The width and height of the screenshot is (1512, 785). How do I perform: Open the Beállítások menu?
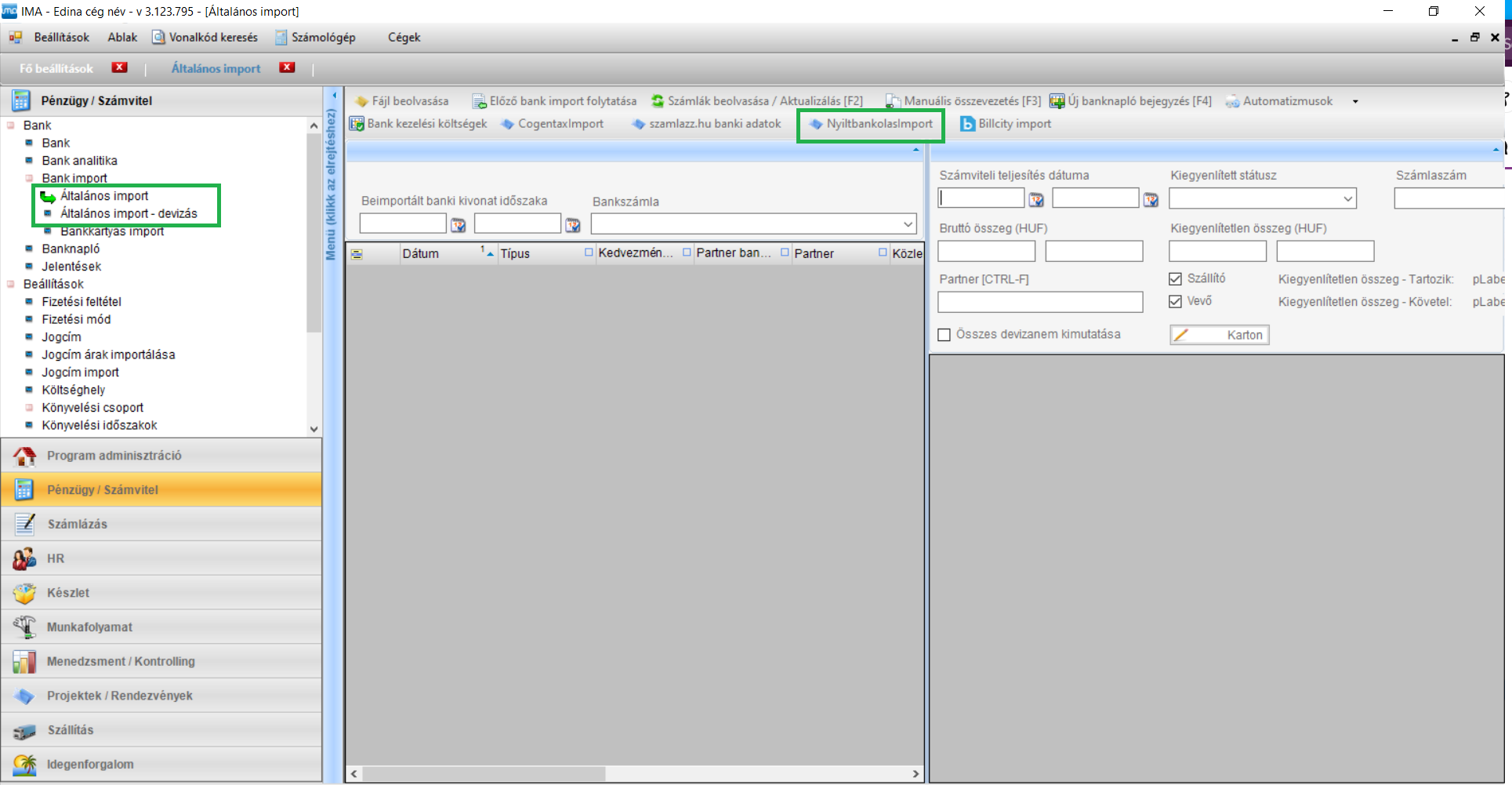[61, 38]
